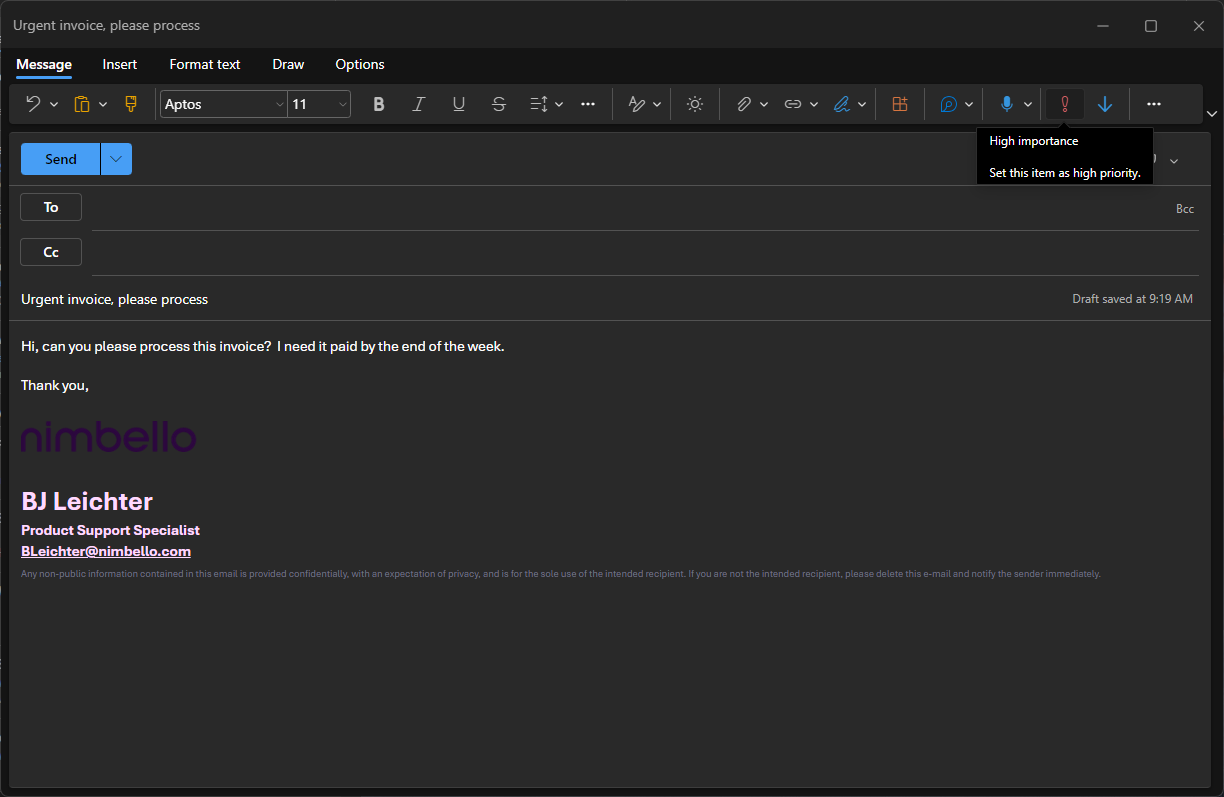This screenshot has width=1224, height=797.
Task: Click the BLeichter@nimbello.com email link
Action: [x=106, y=551]
